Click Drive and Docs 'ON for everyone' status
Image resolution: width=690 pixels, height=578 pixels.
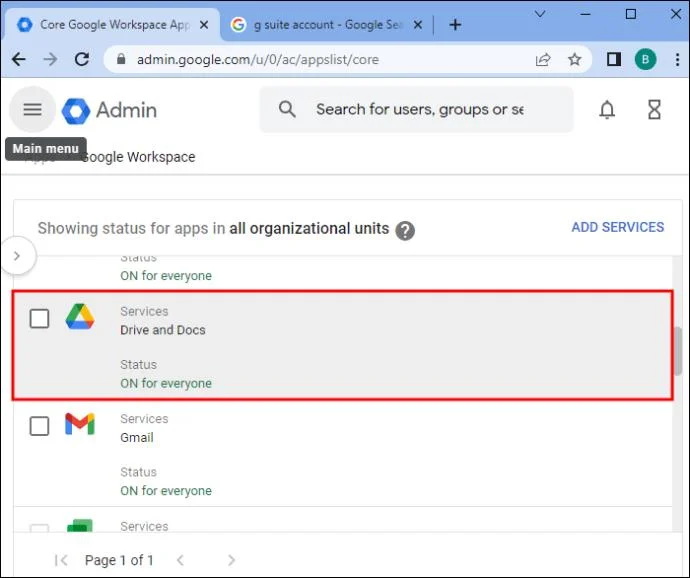click(166, 383)
